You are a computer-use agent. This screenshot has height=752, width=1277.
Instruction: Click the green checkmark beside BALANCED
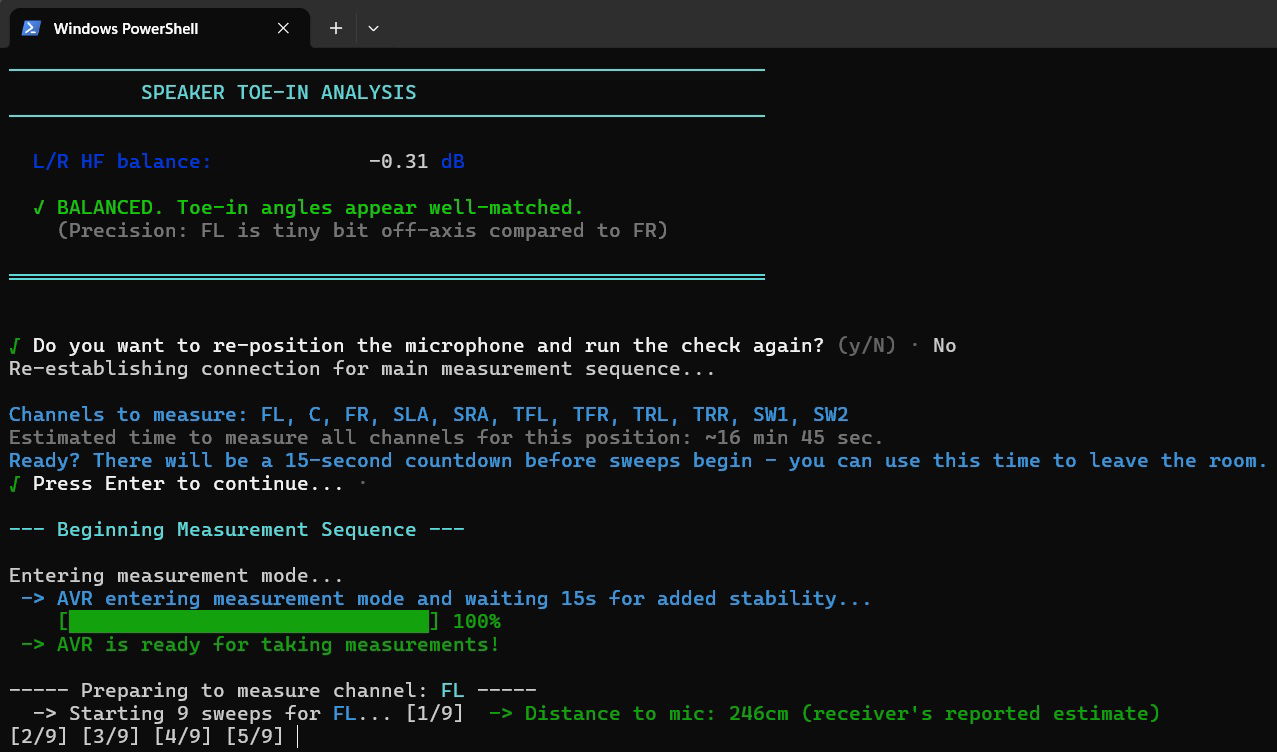point(39,208)
